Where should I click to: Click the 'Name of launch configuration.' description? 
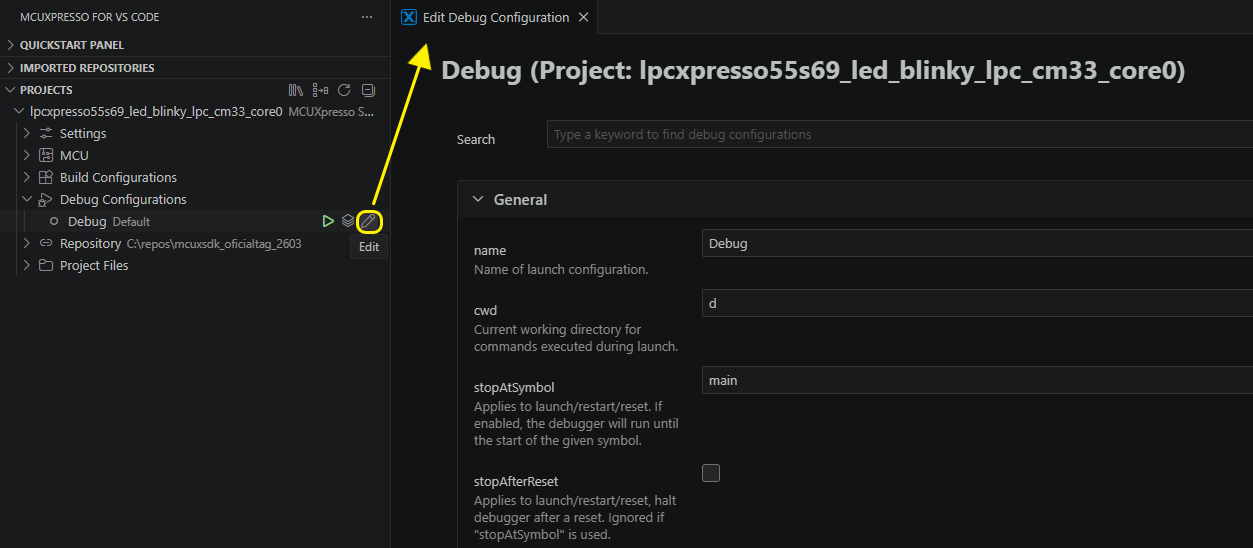[x=561, y=269]
